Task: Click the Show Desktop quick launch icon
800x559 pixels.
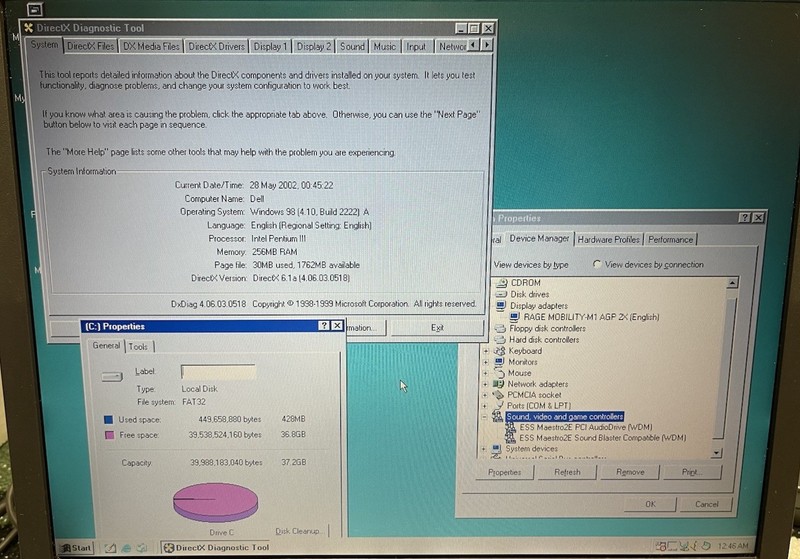Action: pos(110,548)
